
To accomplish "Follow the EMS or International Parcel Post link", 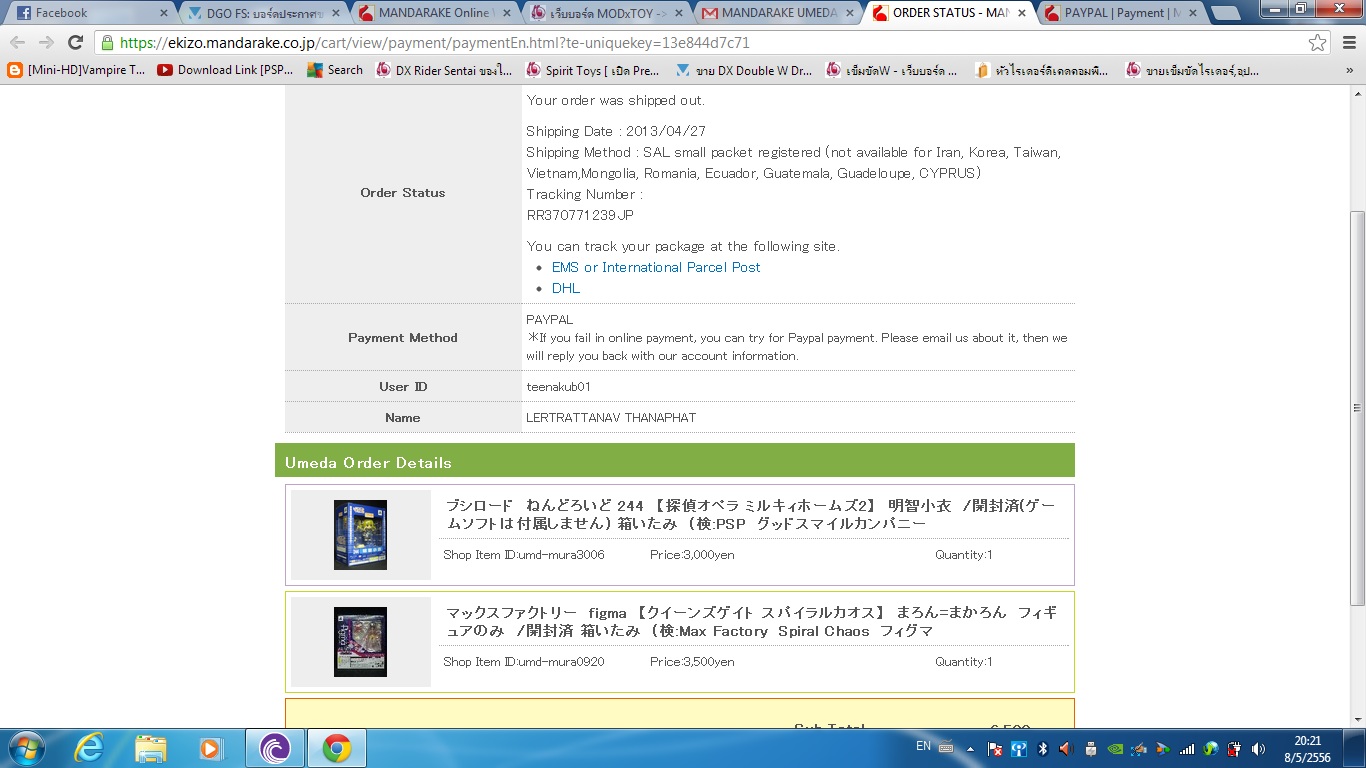I will [656, 267].
